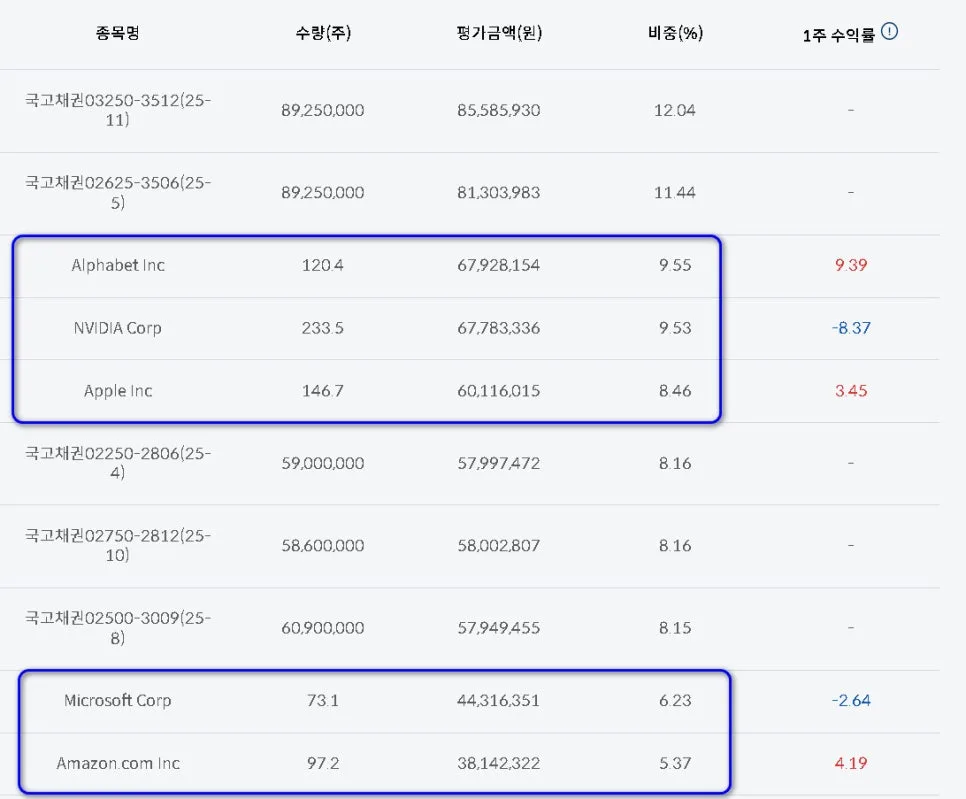Select the 국고채권03250-3512(25-11) row name
966x799 pixels.
(118, 110)
